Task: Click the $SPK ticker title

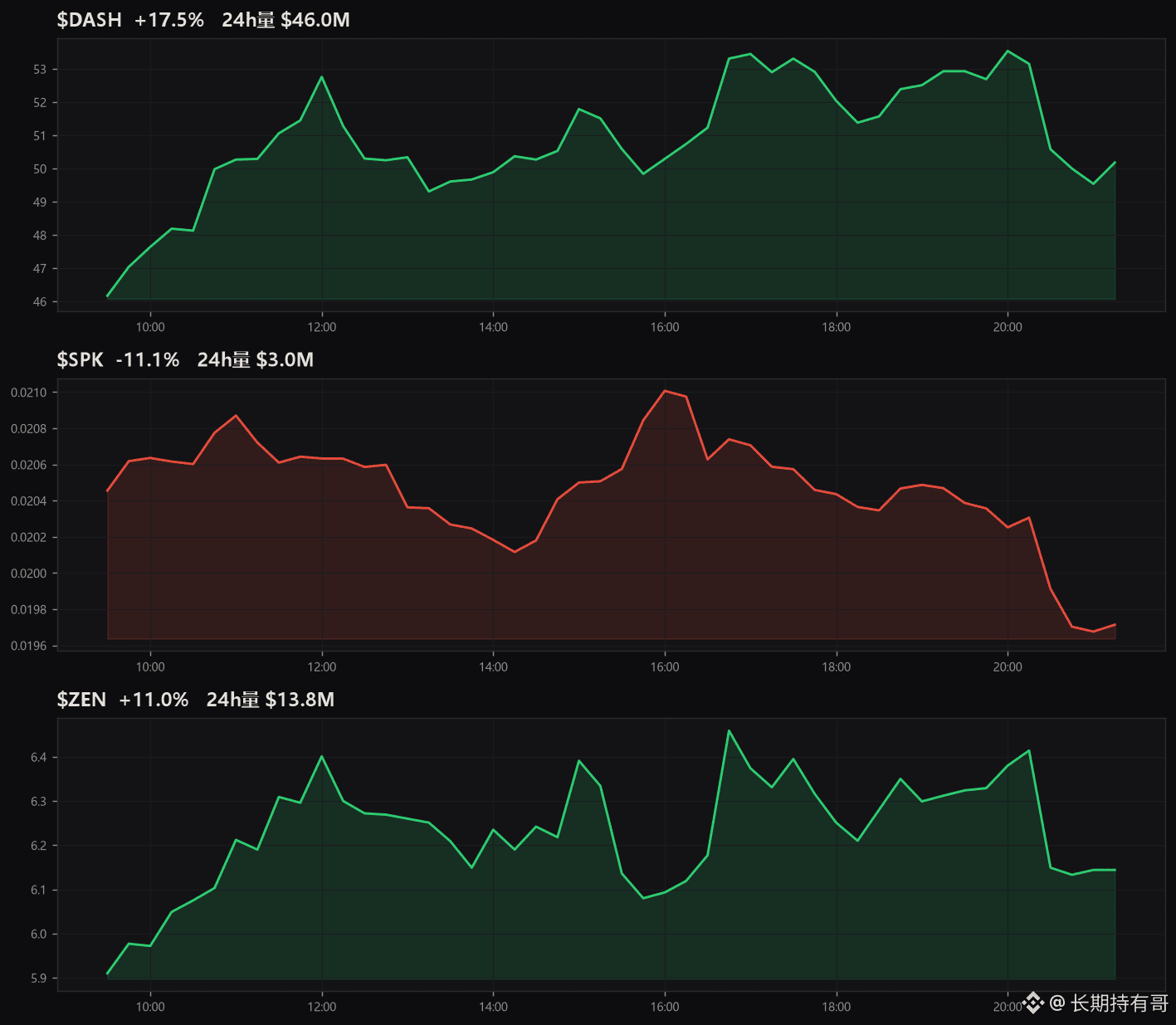Action: click(81, 359)
